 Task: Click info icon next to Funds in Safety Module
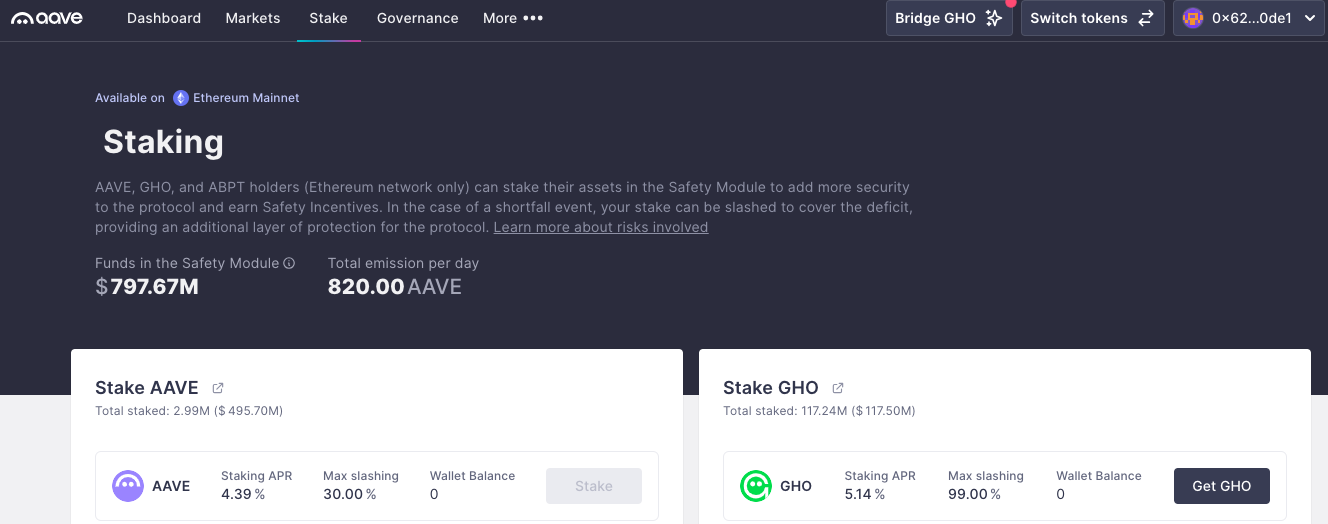[289, 264]
